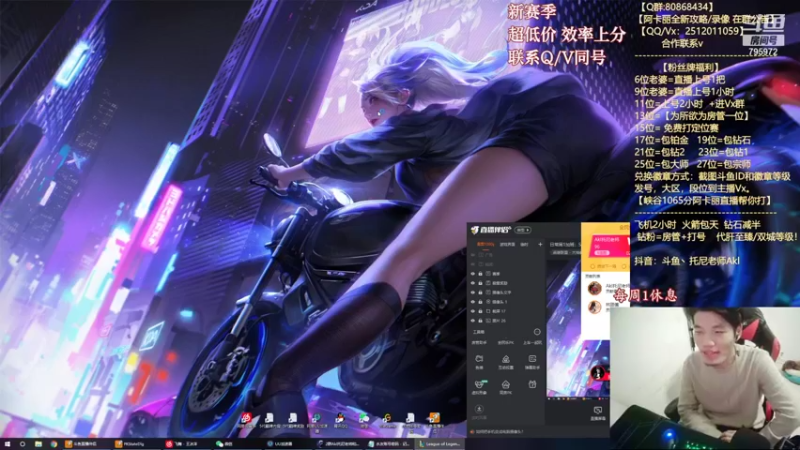
Task: Open the gift box tool icon
Action: click(x=532, y=384)
